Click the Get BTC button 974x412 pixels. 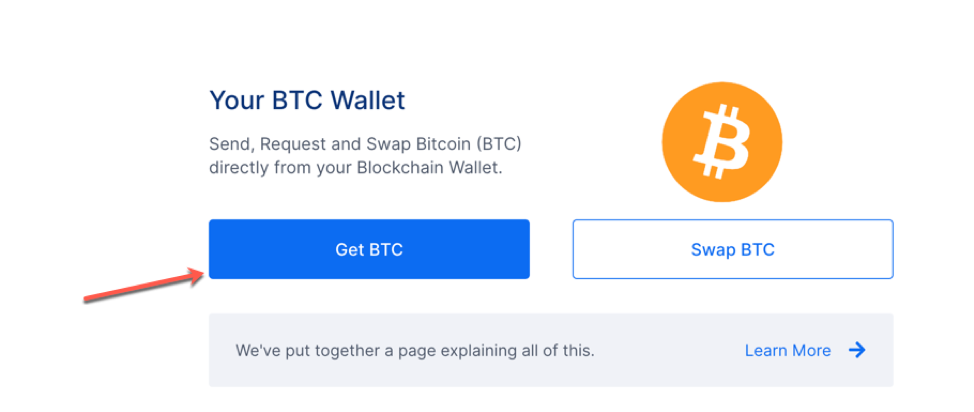click(x=369, y=249)
